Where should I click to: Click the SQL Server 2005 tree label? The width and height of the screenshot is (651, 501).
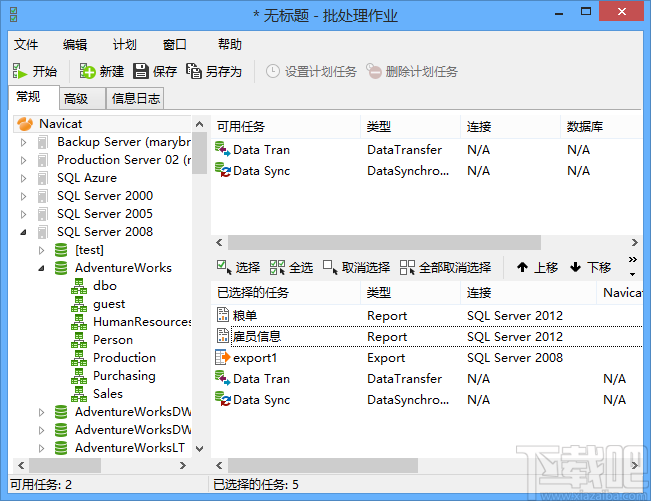point(105,214)
